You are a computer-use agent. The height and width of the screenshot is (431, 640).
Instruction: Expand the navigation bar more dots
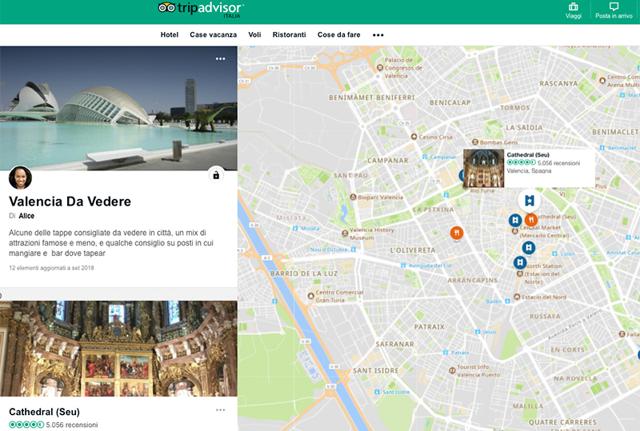point(378,35)
